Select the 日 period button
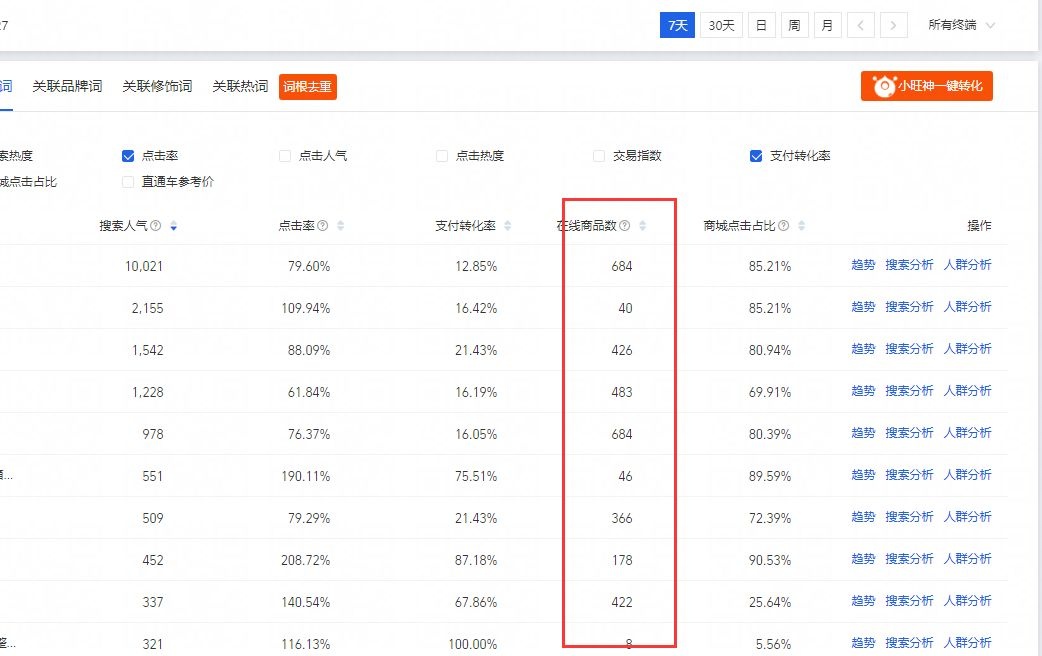The width and height of the screenshot is (1042, 656). click(762, 25)
